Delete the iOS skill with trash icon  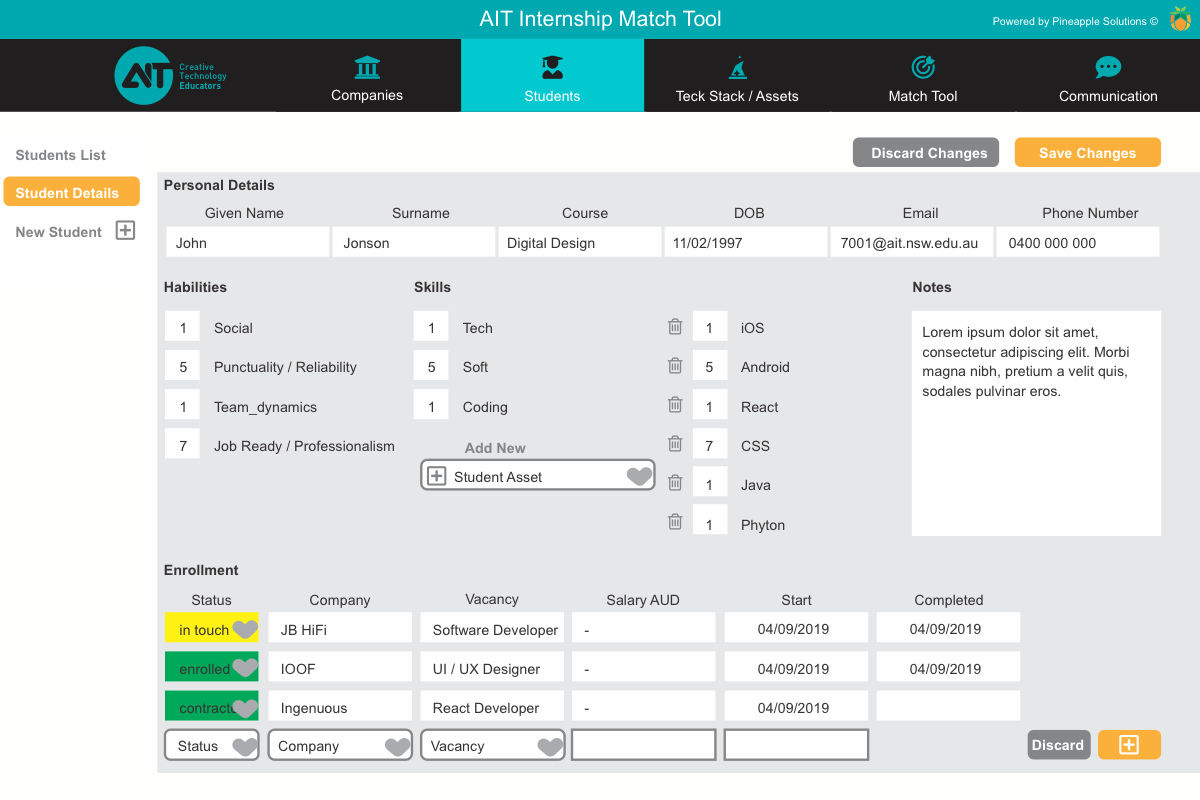675,327
